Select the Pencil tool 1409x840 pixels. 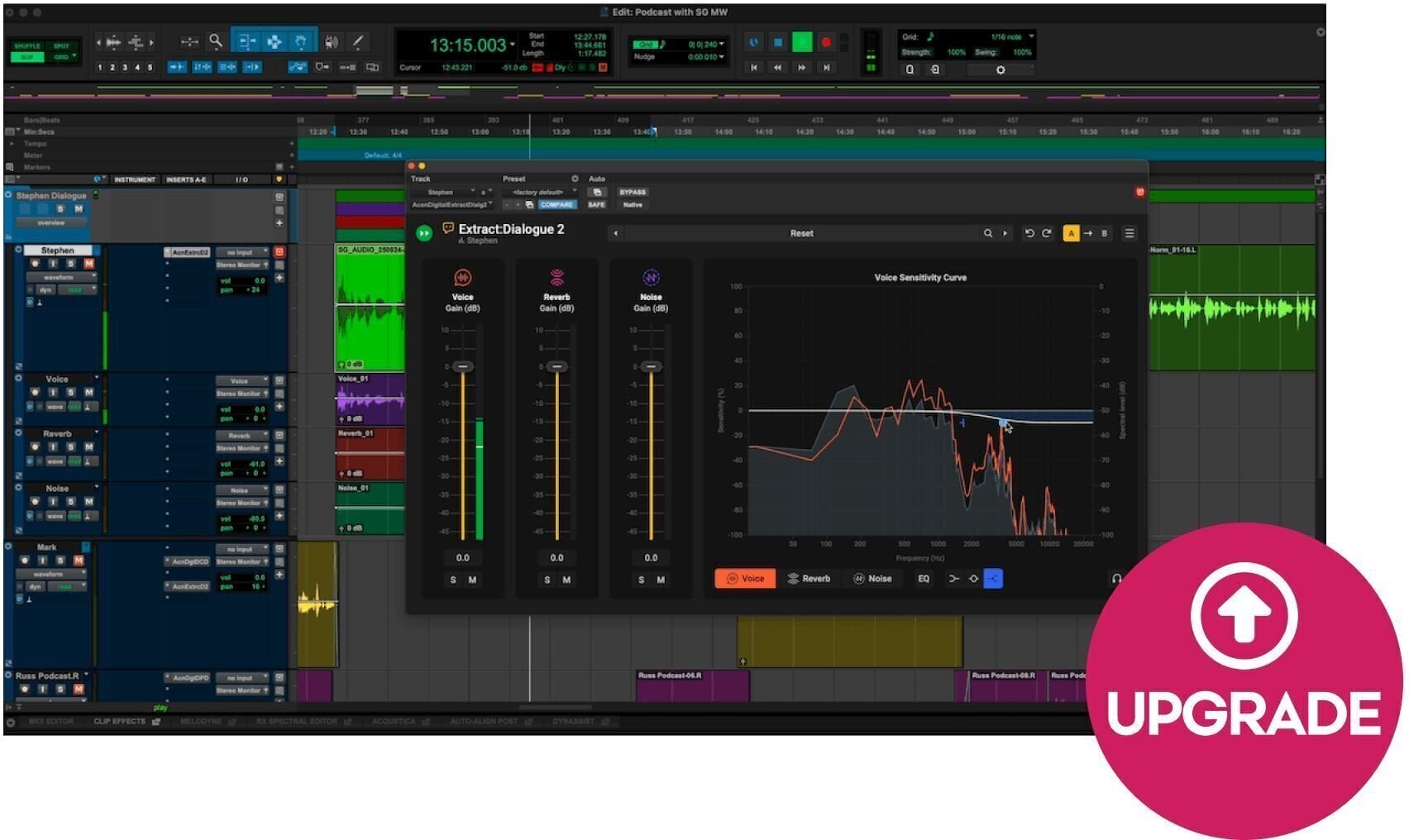tap(358, 41)
